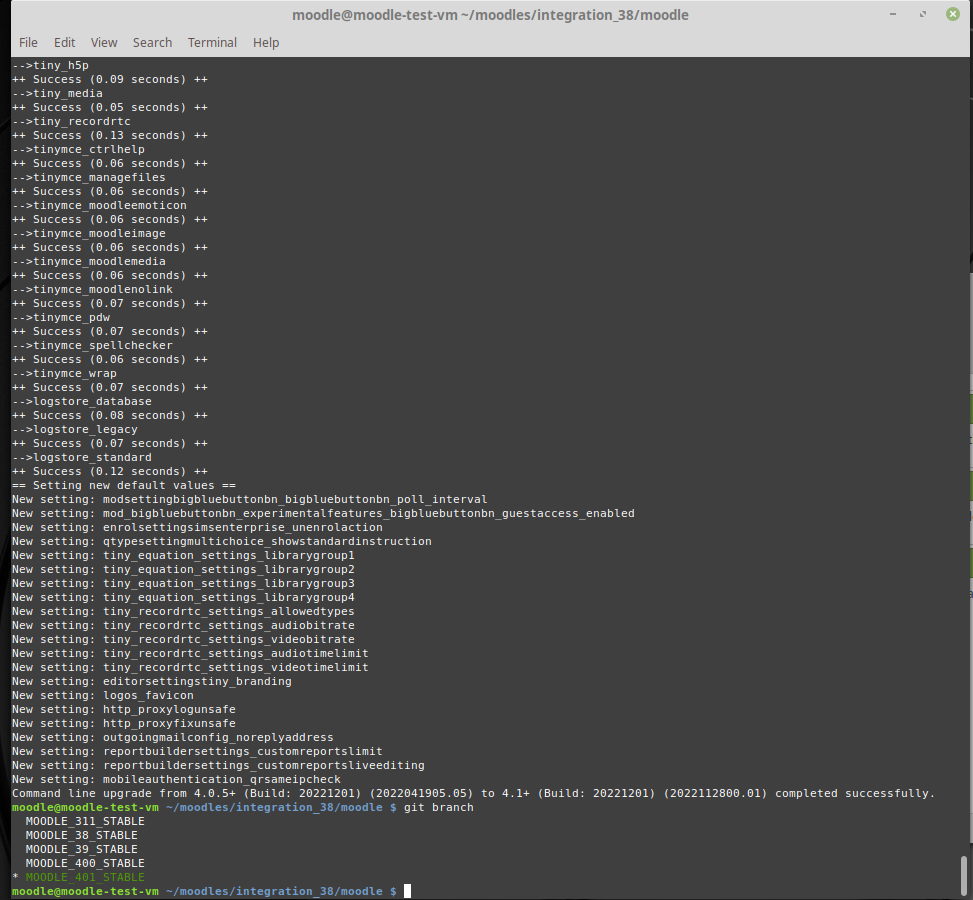Click the current MOODLE_401_STABLE branch line
The height and width of the screenshot is (900, 973).
click(x=78, y=877)
